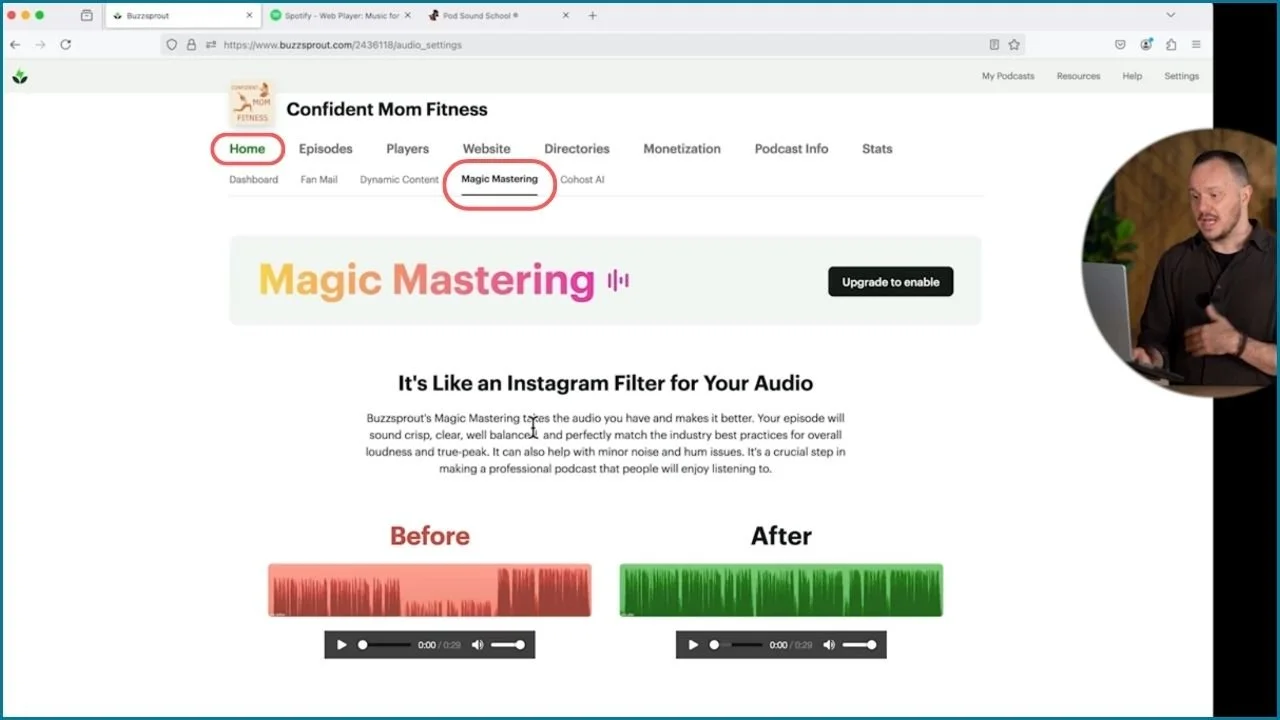Switch to the Pod Sound School tab
This screenshot has height=720, width=1280.
coord(499,16)
